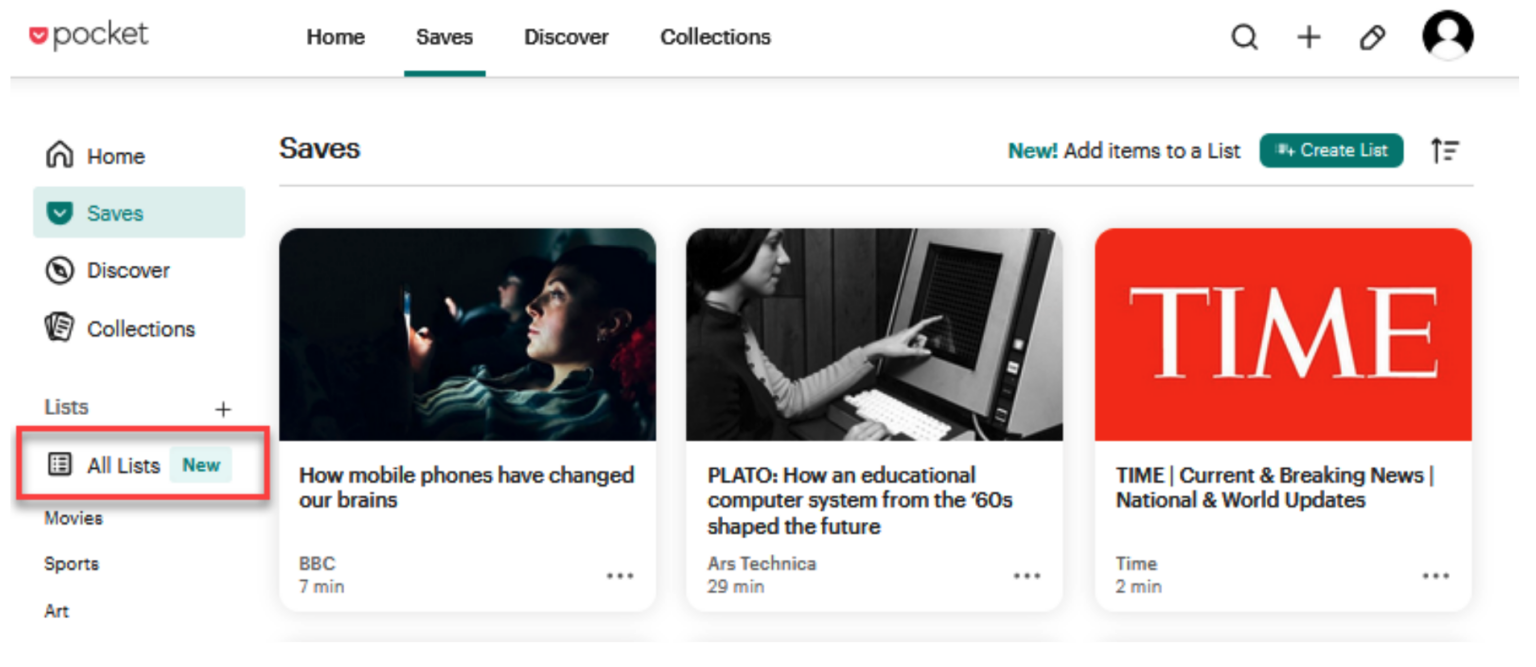Open the All Lists section
Screen dimensions: 1536x667
pos(125,465)
